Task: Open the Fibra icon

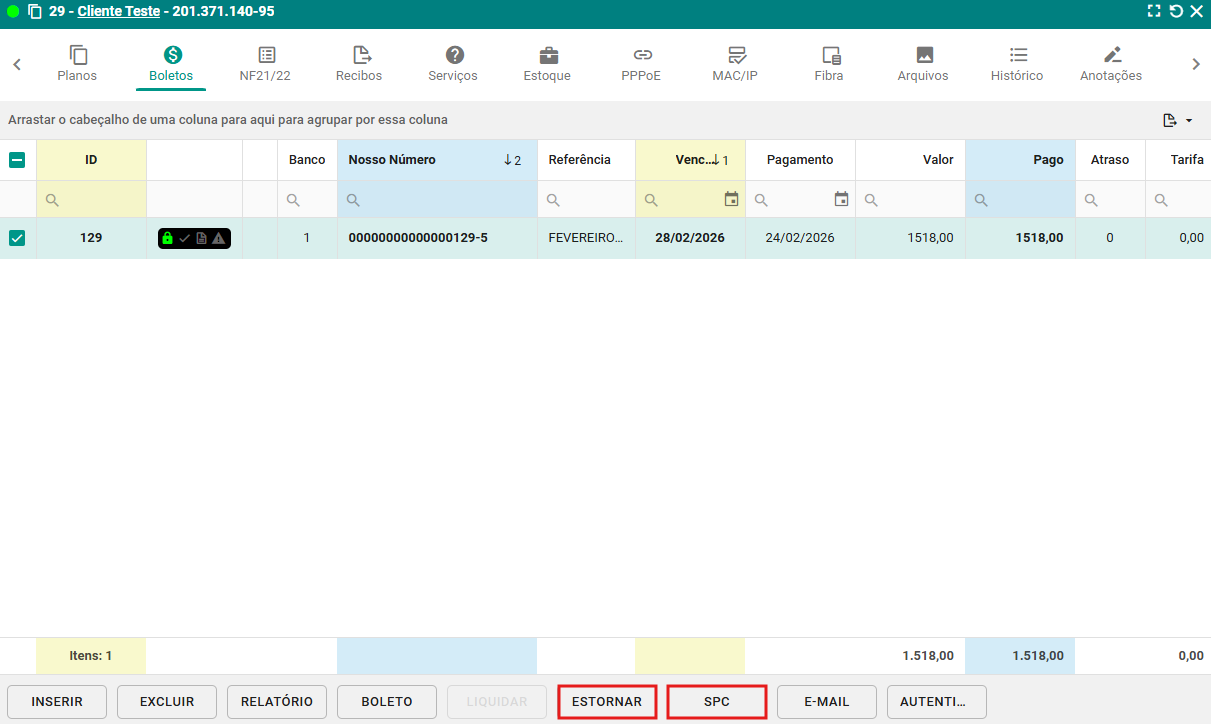Action: point(829,56)
